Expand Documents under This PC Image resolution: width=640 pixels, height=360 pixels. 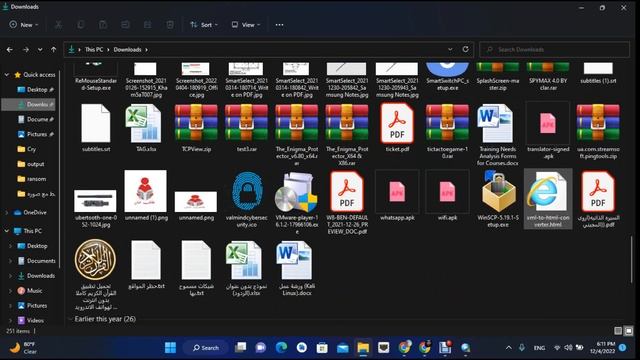pos(11,261)
